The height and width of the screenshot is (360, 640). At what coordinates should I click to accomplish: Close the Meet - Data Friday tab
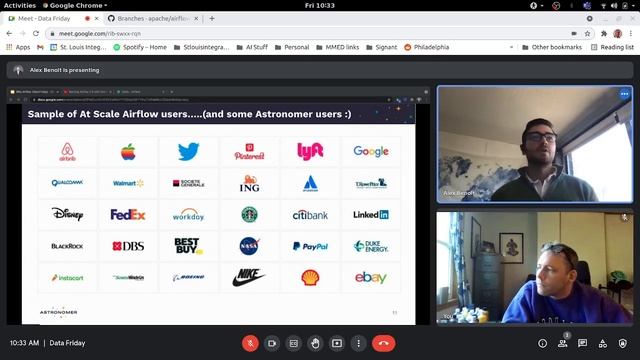coord(97,18)
